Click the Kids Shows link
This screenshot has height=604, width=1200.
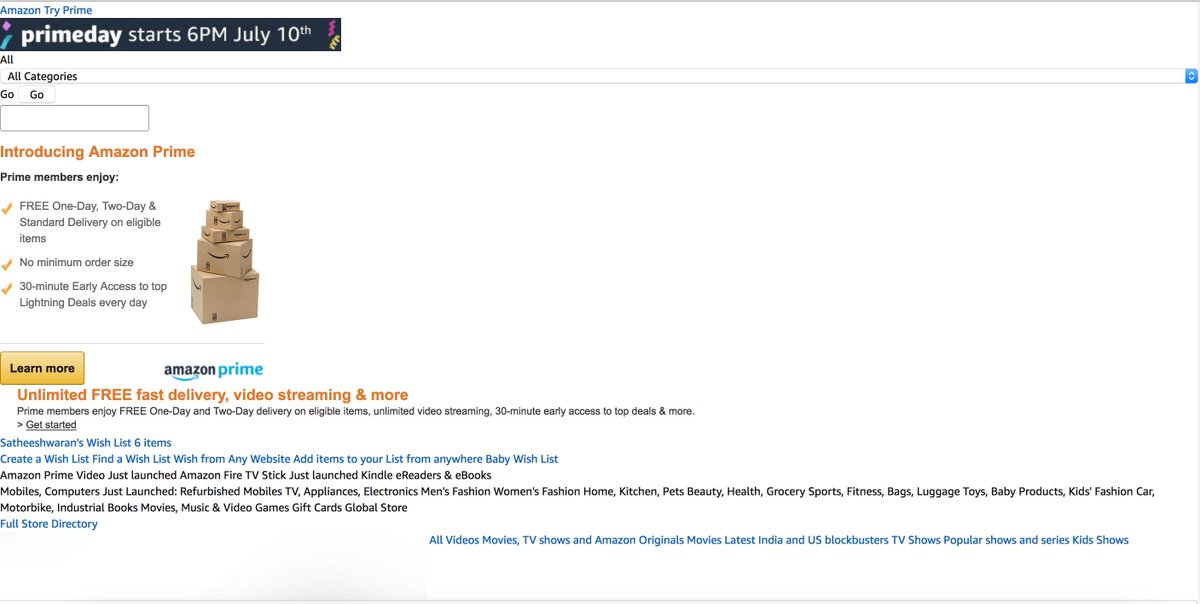1100,540
